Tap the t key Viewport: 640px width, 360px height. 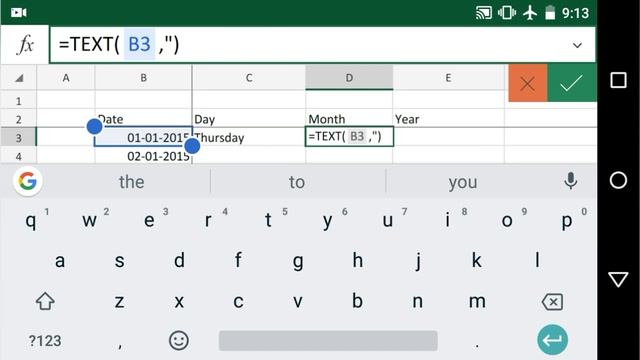[268, 220]
